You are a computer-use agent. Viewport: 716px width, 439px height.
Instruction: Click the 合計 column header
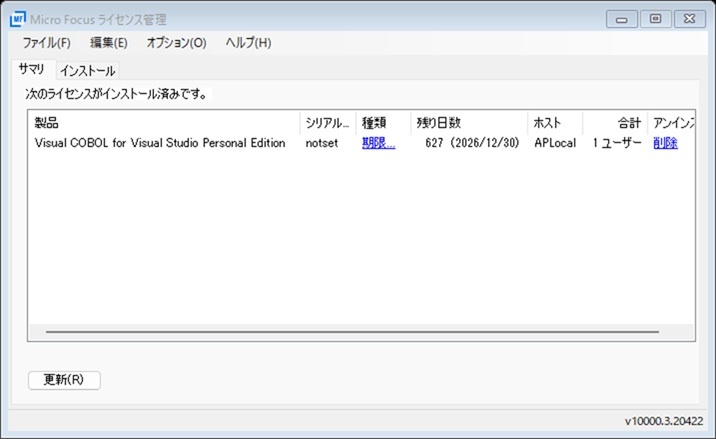(x=615, y=122)
